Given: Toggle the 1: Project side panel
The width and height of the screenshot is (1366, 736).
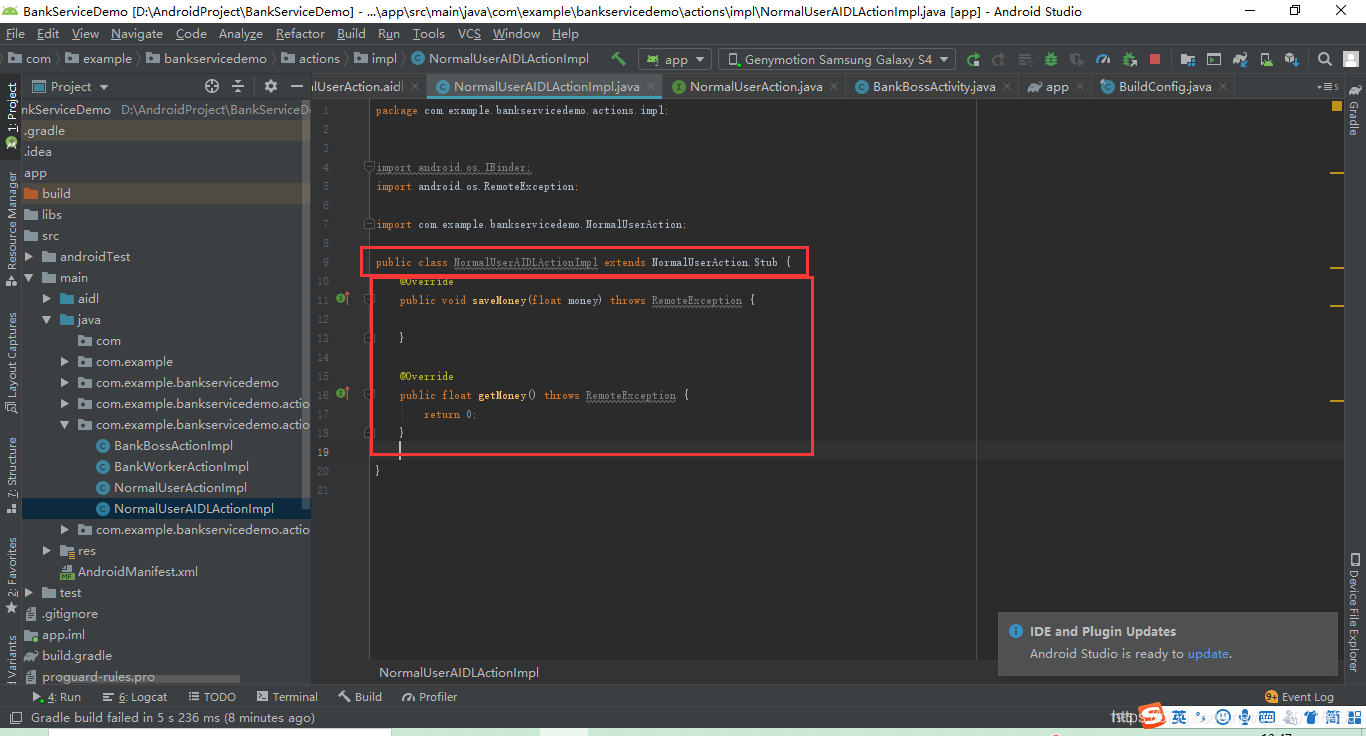Looking at the screenshot, I should pos(11,115).
